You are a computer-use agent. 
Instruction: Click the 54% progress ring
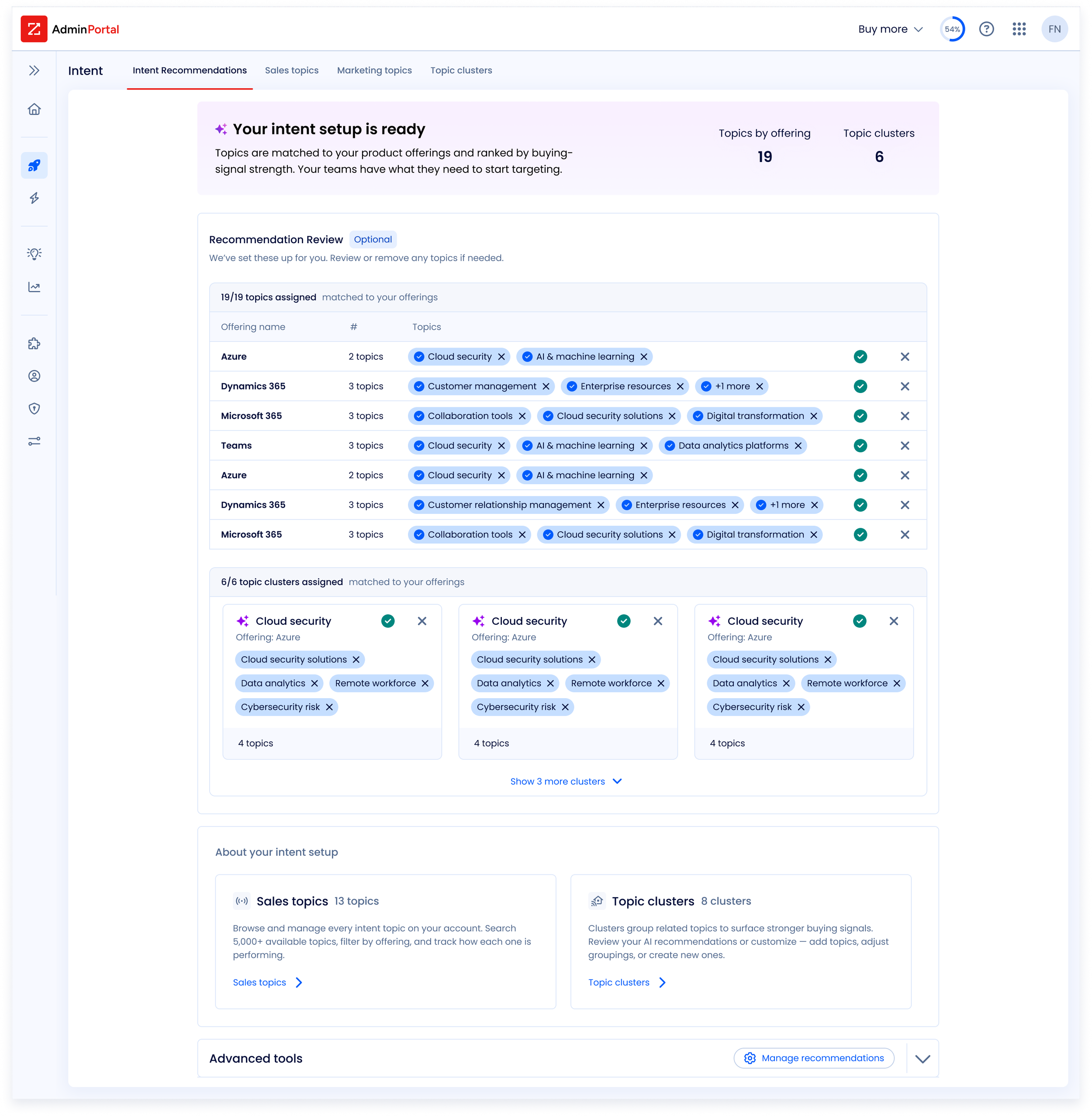[953, 29]
